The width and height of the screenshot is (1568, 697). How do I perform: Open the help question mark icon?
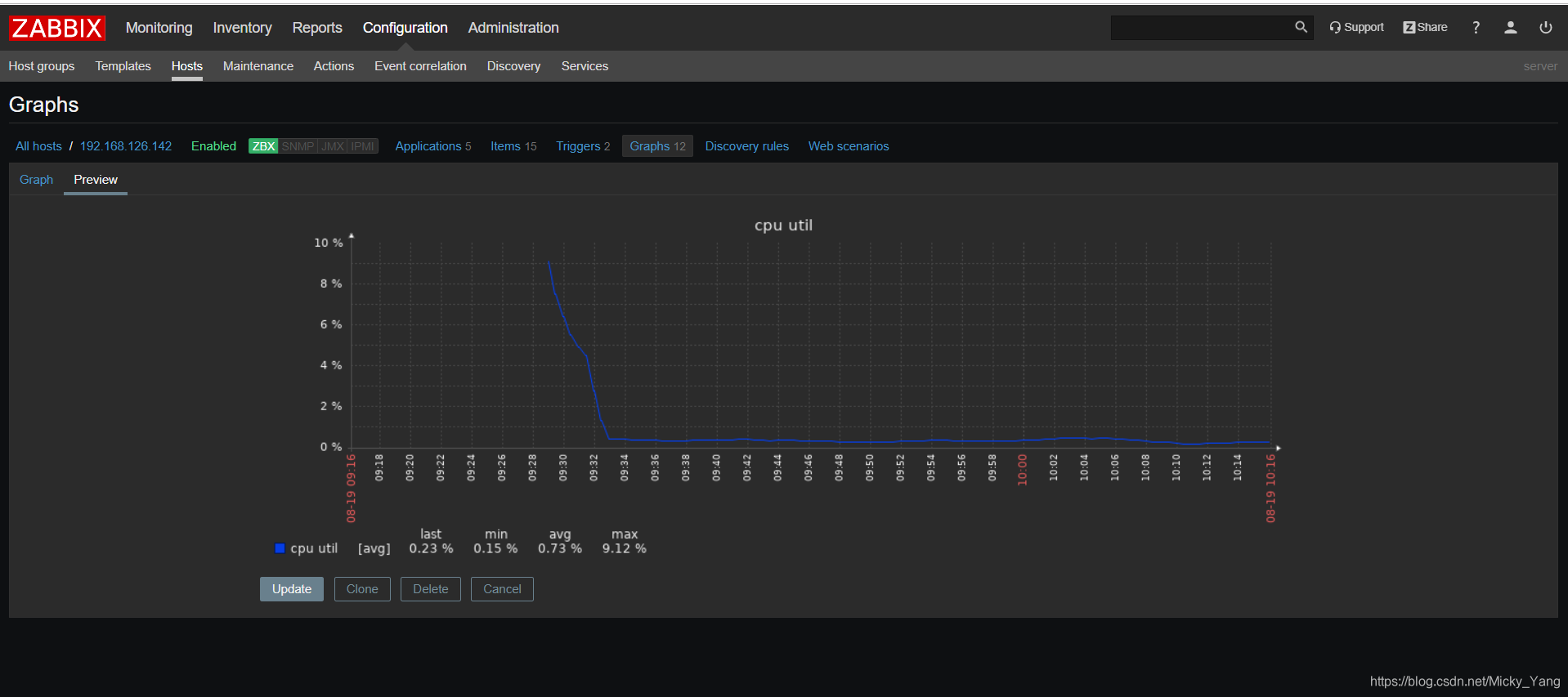pos(1476,28)
